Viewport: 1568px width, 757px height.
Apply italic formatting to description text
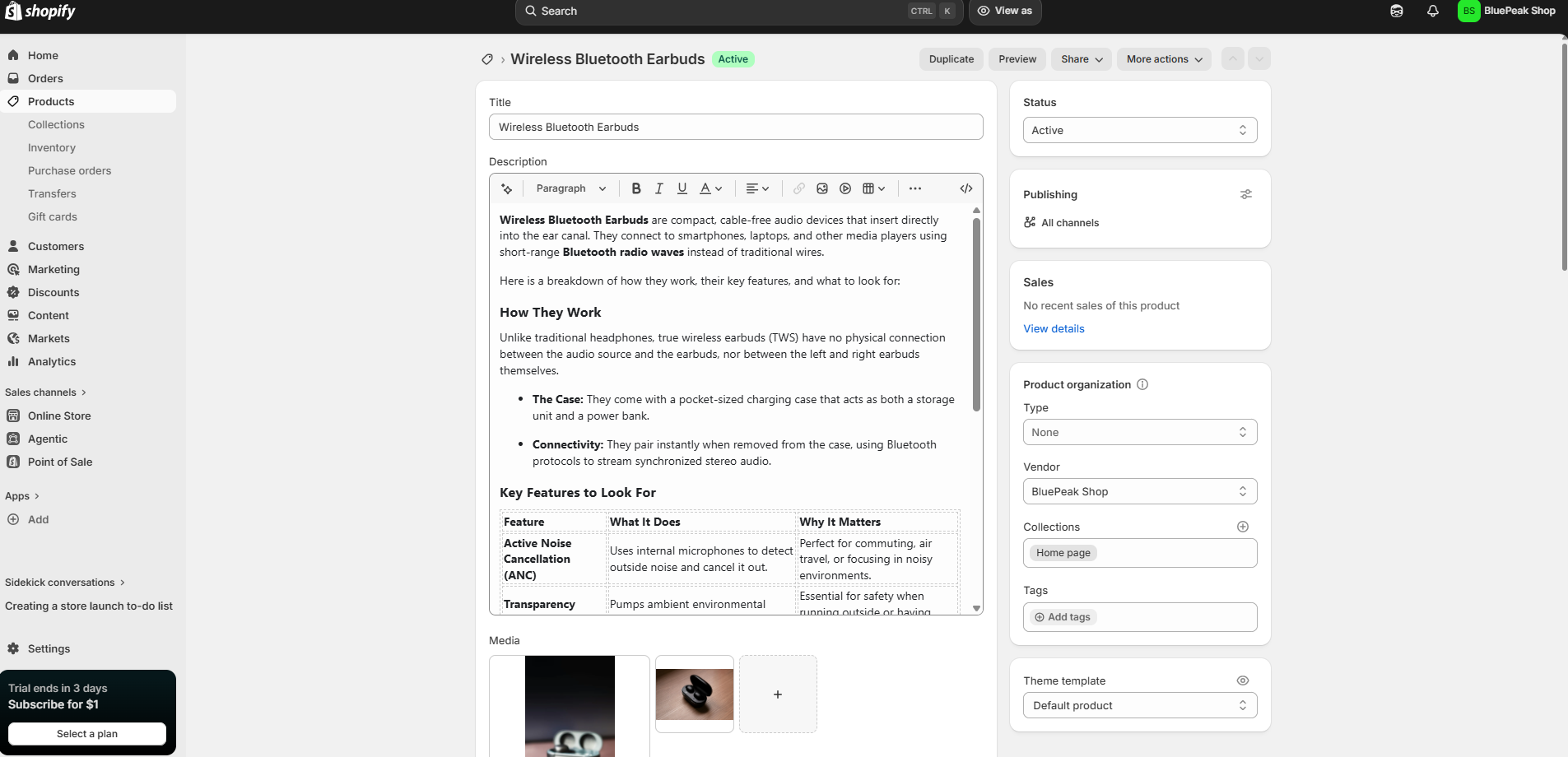(x=659, y=188)
